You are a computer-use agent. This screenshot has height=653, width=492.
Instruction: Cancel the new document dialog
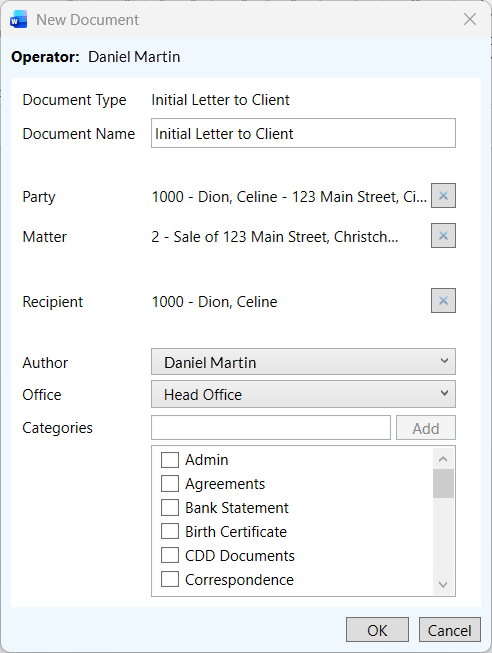(x=450, y=630)
